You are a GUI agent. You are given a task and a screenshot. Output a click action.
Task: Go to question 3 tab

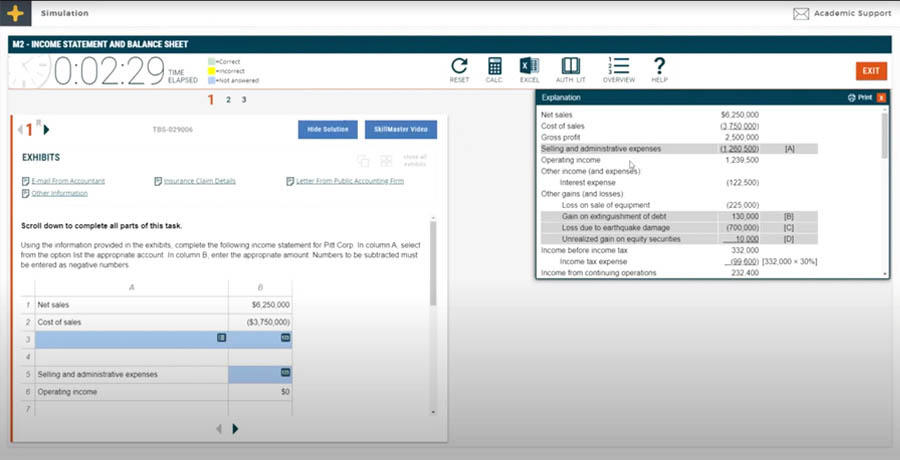pos(243,100)
